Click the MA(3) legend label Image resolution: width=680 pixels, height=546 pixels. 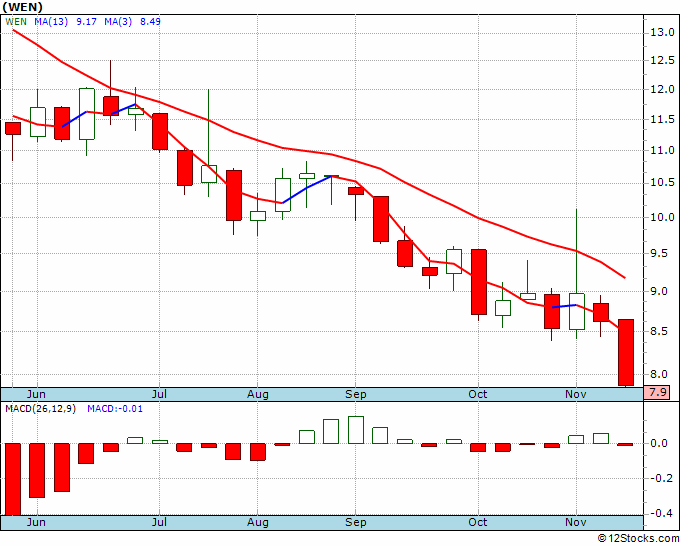coord(118,21)
